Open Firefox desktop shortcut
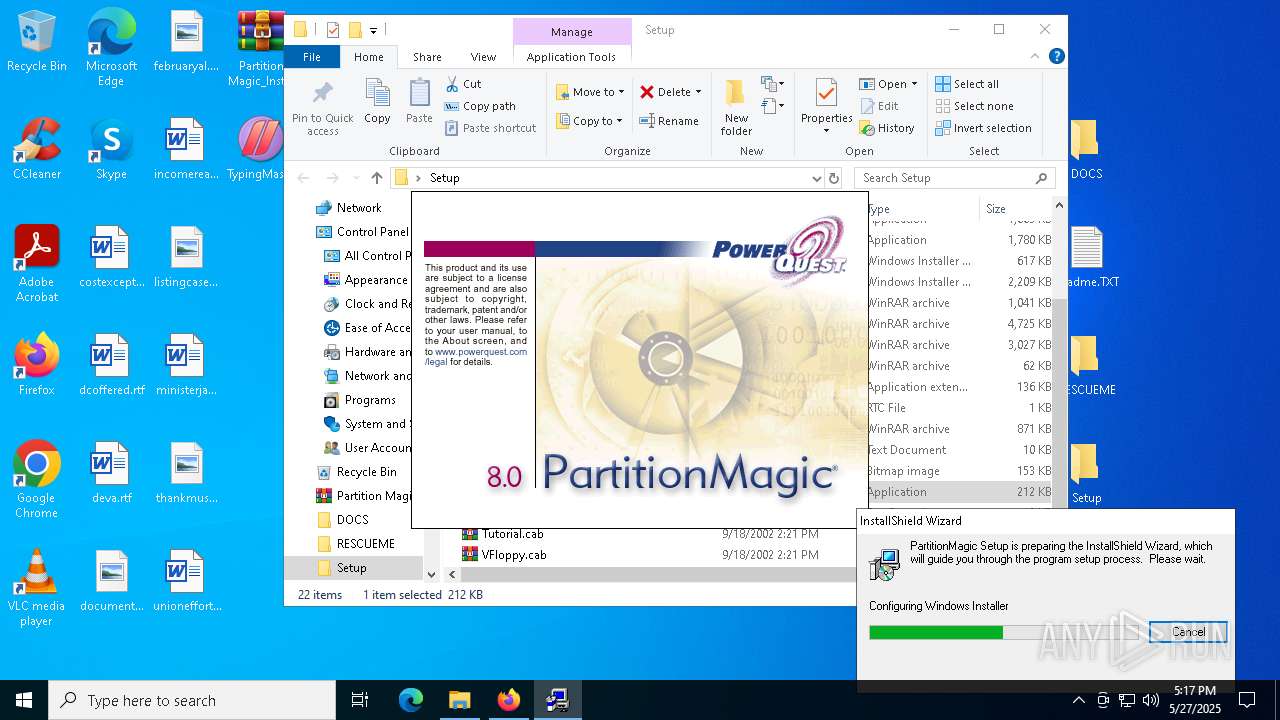Image resolution: width=1280 pixels, height=720 pixels. click(x=37, y=365)
